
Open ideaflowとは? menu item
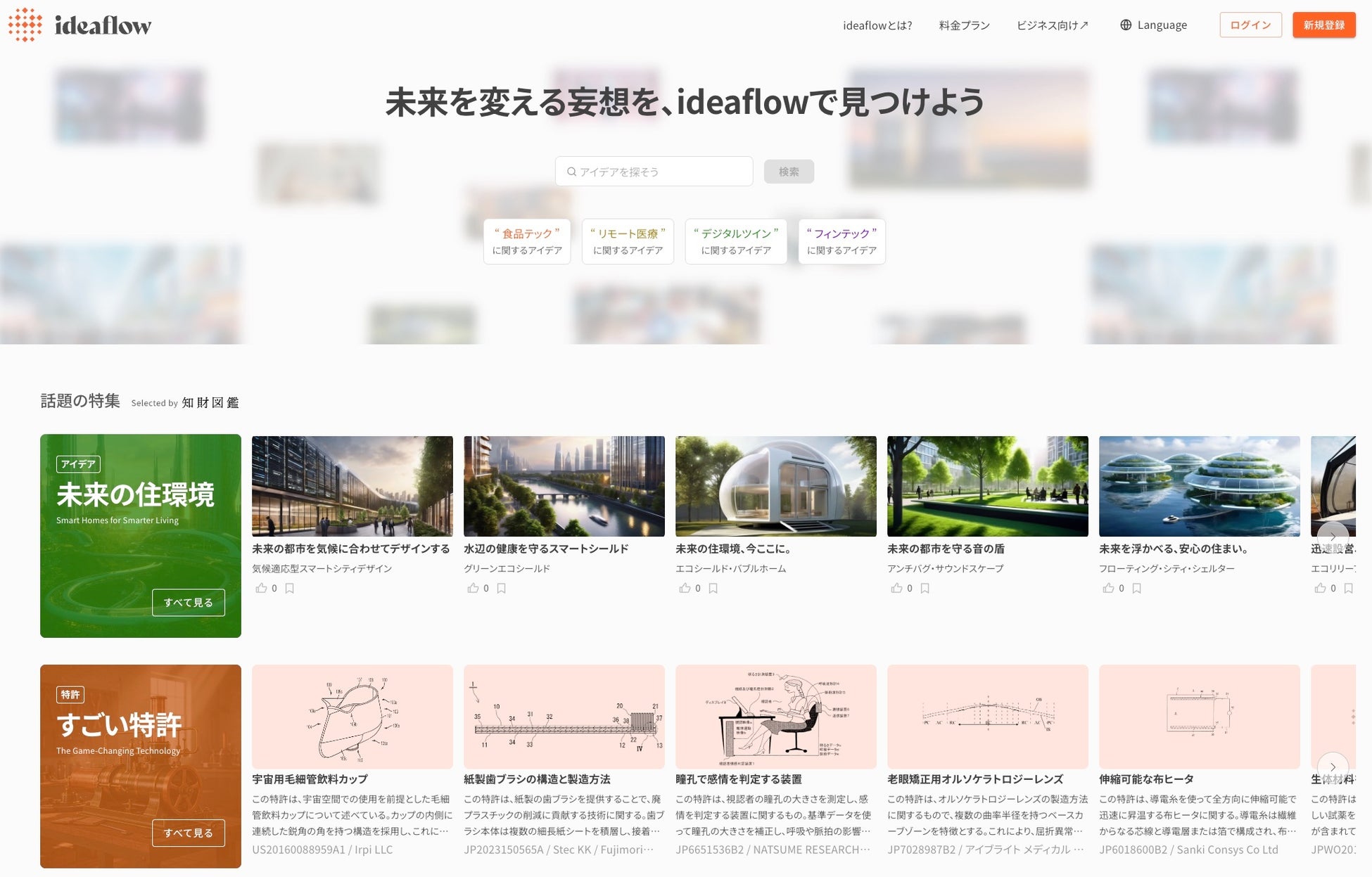[x=877, y=25]
